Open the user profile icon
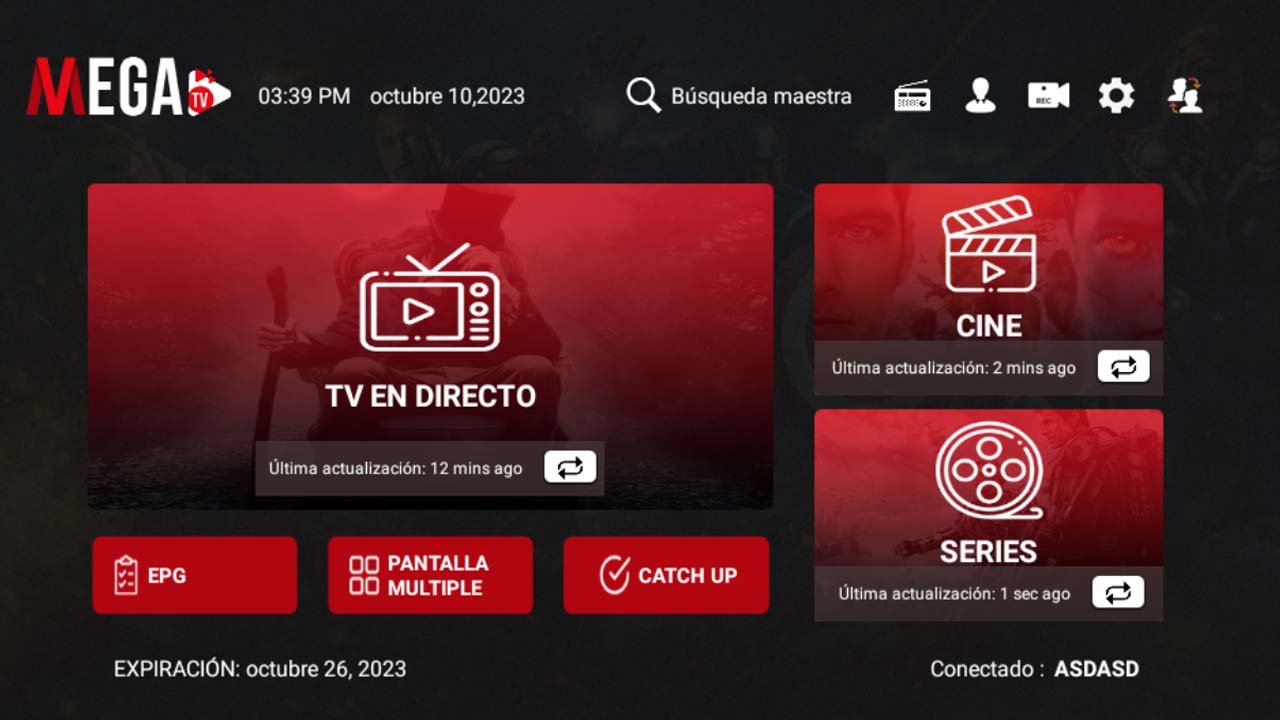Screen dimensions: 1280x720 [x=980, y=96]
